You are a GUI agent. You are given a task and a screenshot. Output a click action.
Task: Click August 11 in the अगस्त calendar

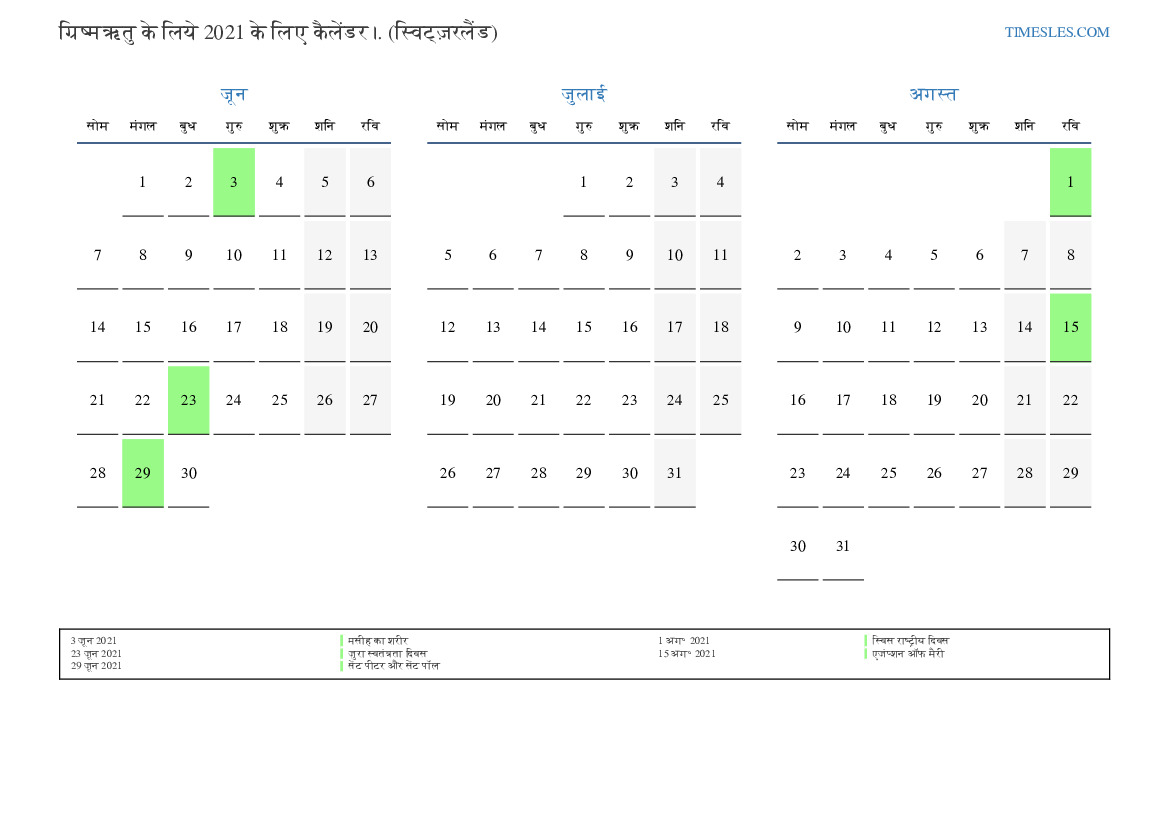point(889,327)
